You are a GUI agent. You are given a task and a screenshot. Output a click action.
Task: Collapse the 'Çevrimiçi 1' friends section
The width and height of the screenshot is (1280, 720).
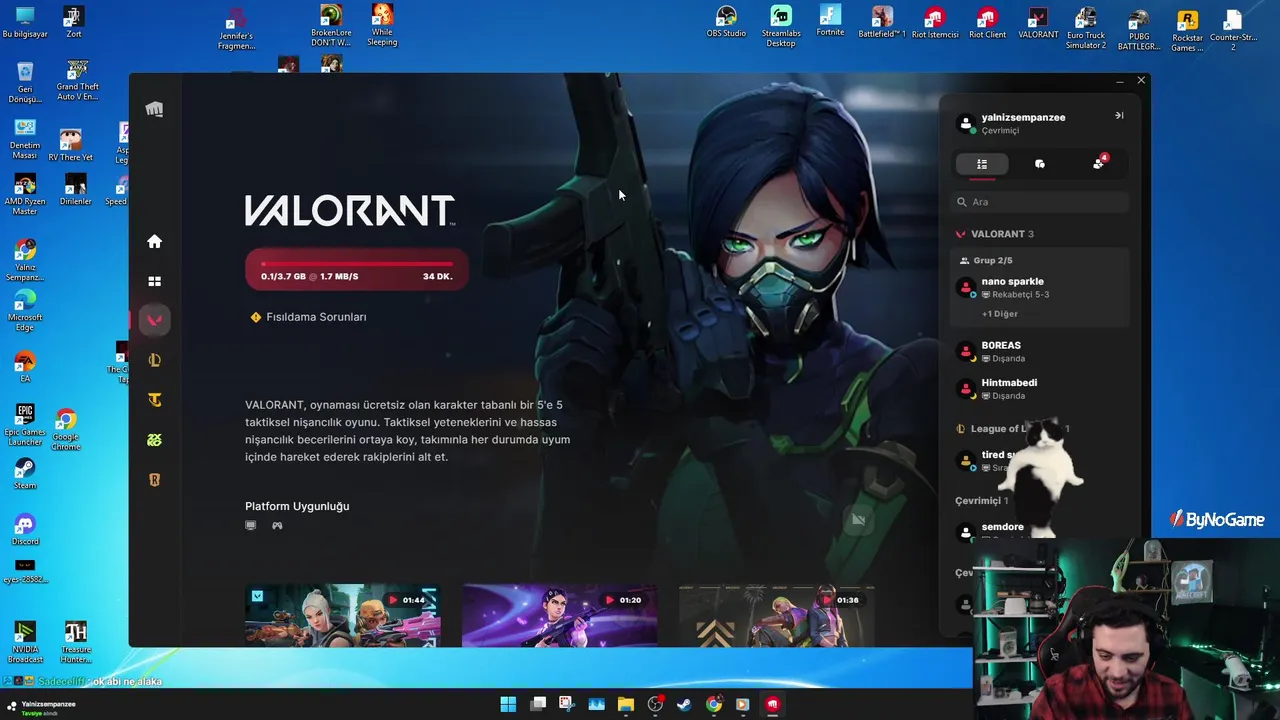pyautogui.click(x=982, y=500)
